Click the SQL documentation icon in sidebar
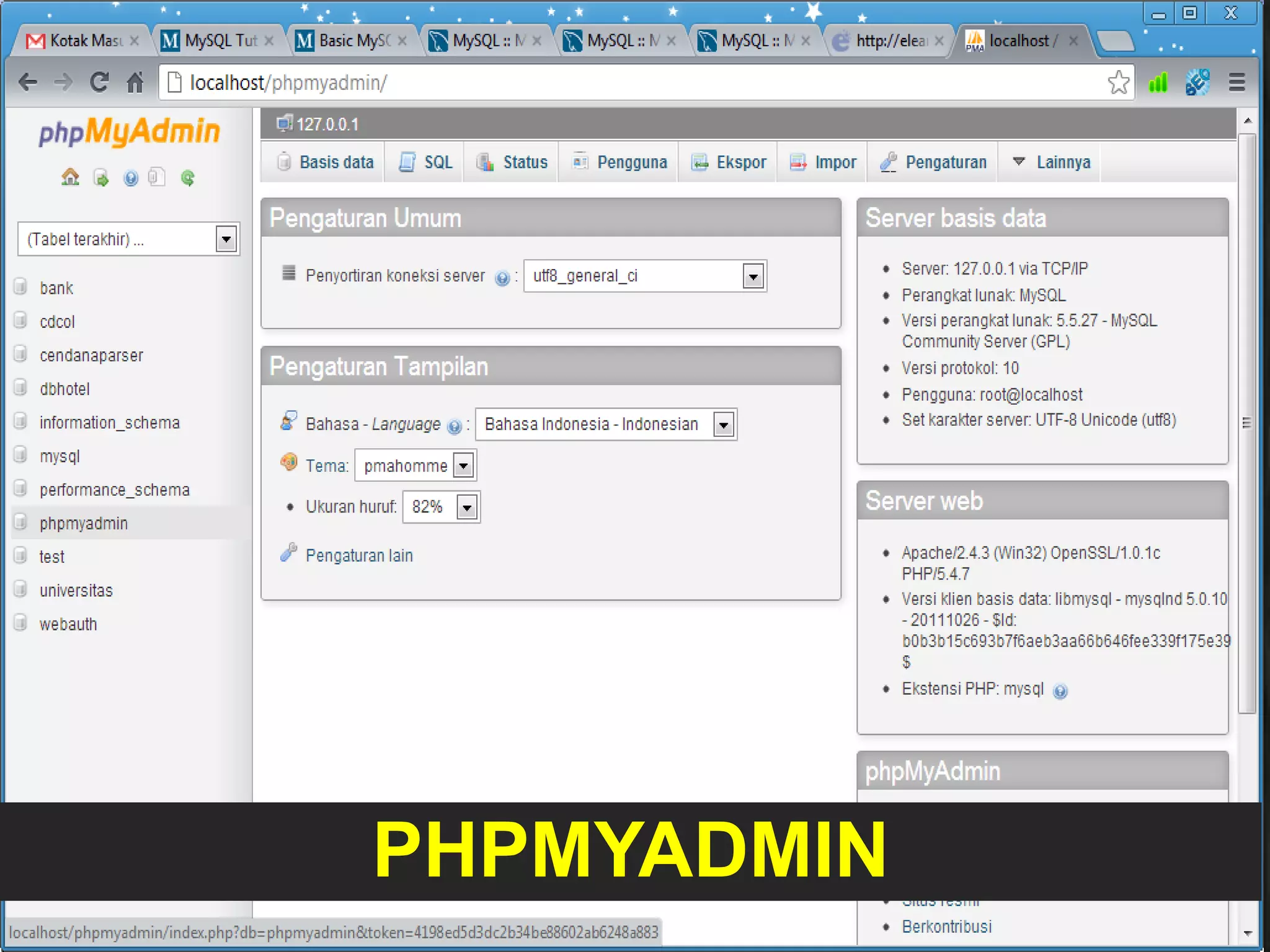The image size is (1270, 952). [157, 178]
